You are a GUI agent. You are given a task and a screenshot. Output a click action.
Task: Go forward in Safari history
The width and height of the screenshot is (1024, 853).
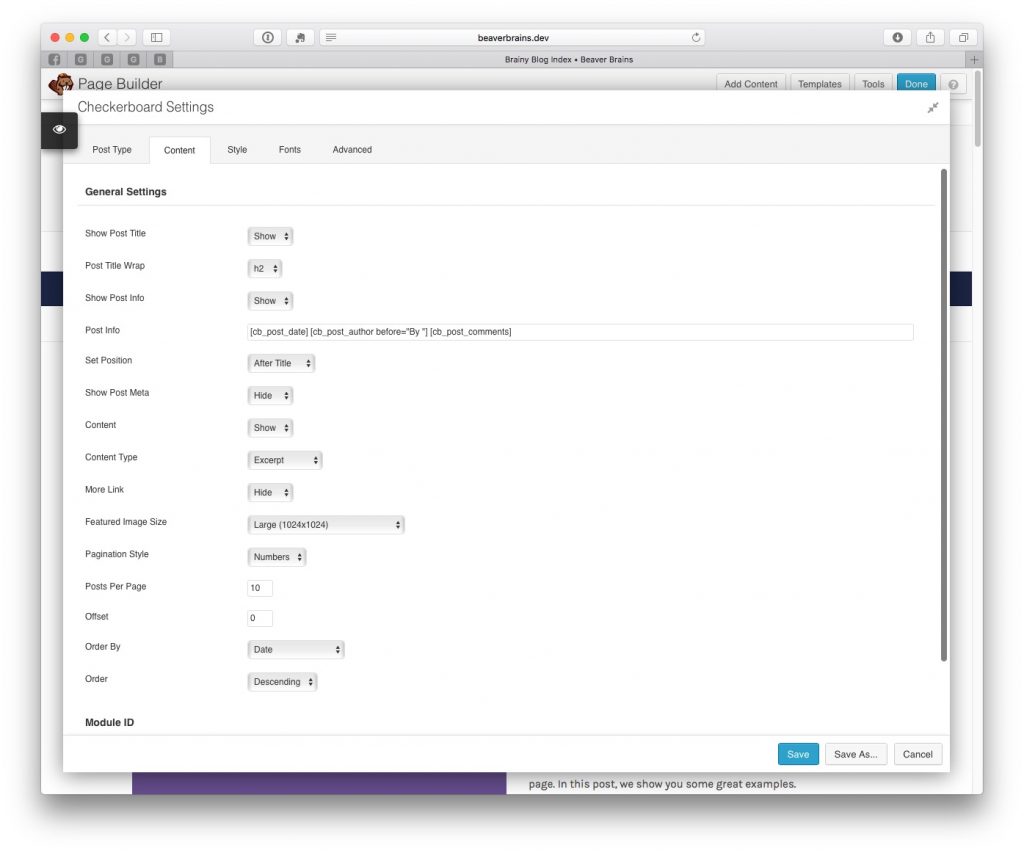tap(127, 37)
